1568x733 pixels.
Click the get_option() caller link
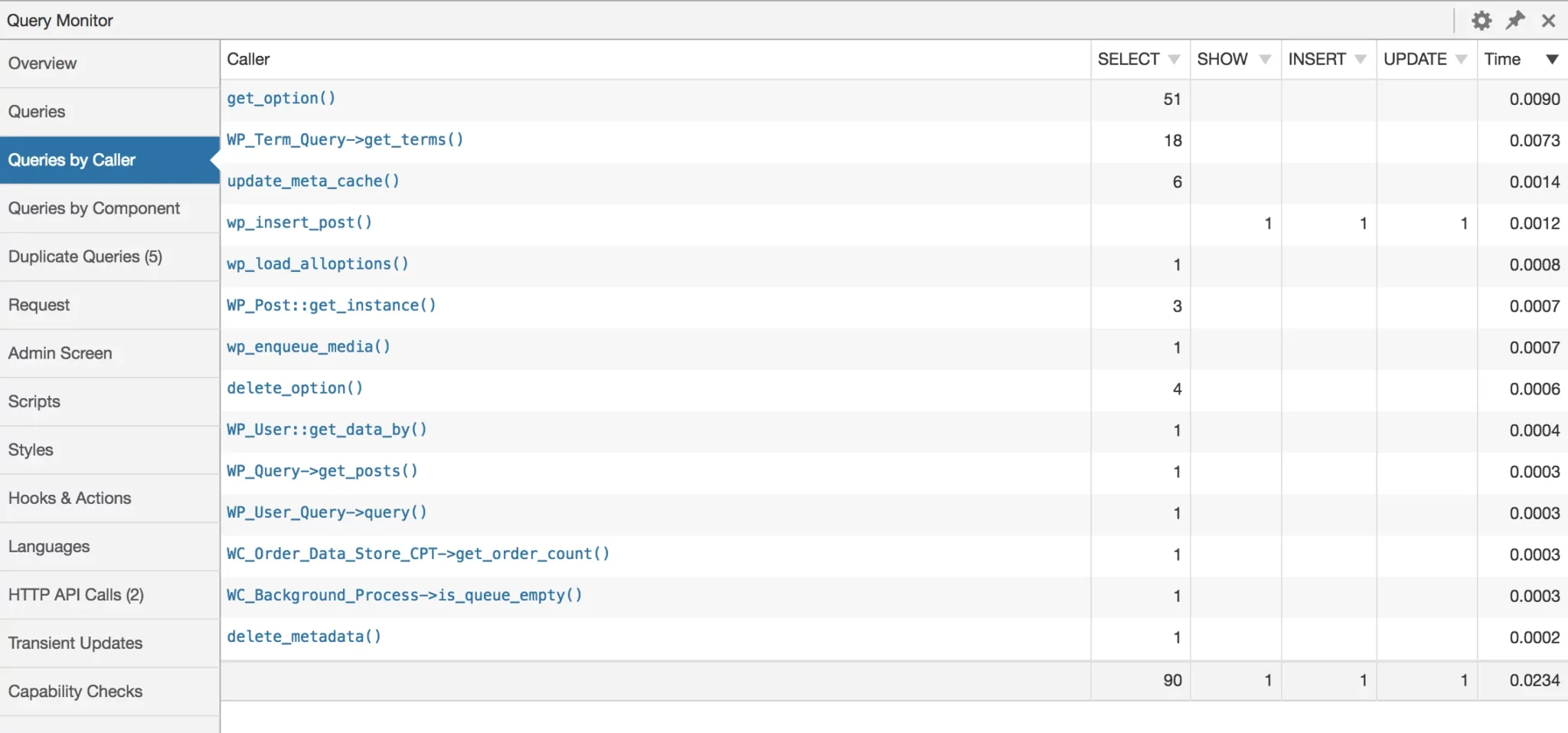(x=281, y=99)
